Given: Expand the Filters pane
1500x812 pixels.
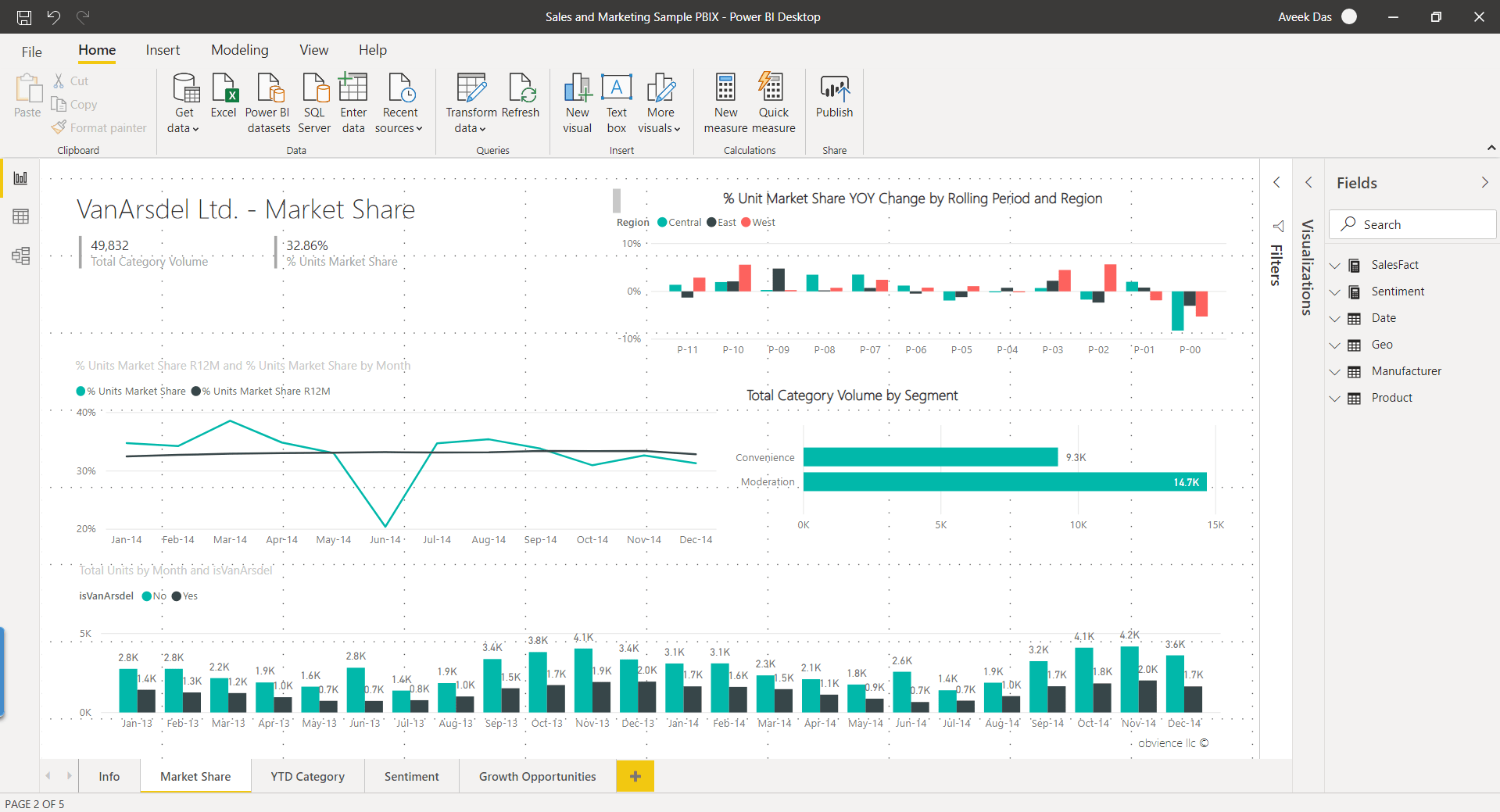Looking at the screenshot, I should point(1276,182).
